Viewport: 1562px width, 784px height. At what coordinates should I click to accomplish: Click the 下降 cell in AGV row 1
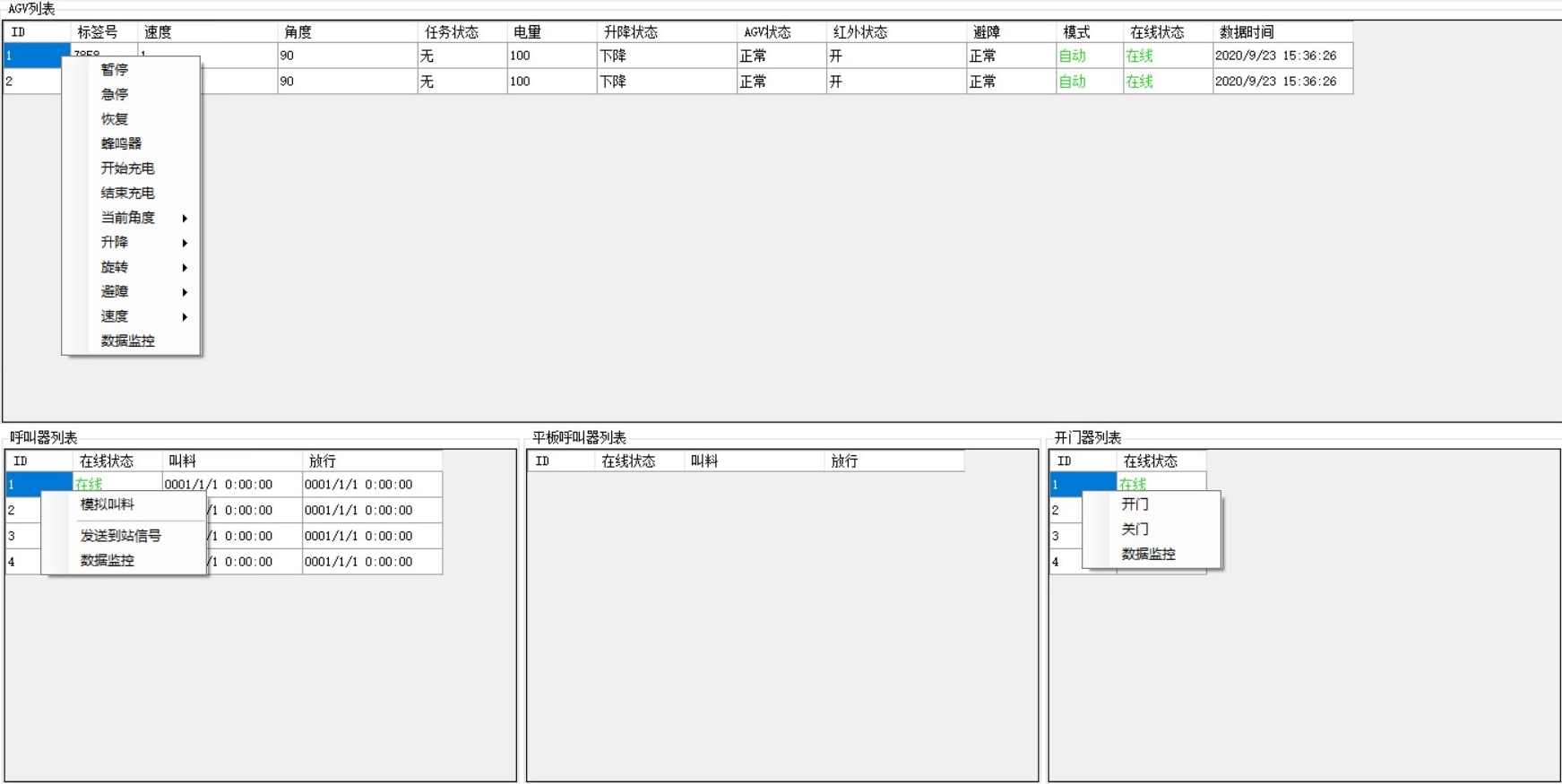point(667,56)
